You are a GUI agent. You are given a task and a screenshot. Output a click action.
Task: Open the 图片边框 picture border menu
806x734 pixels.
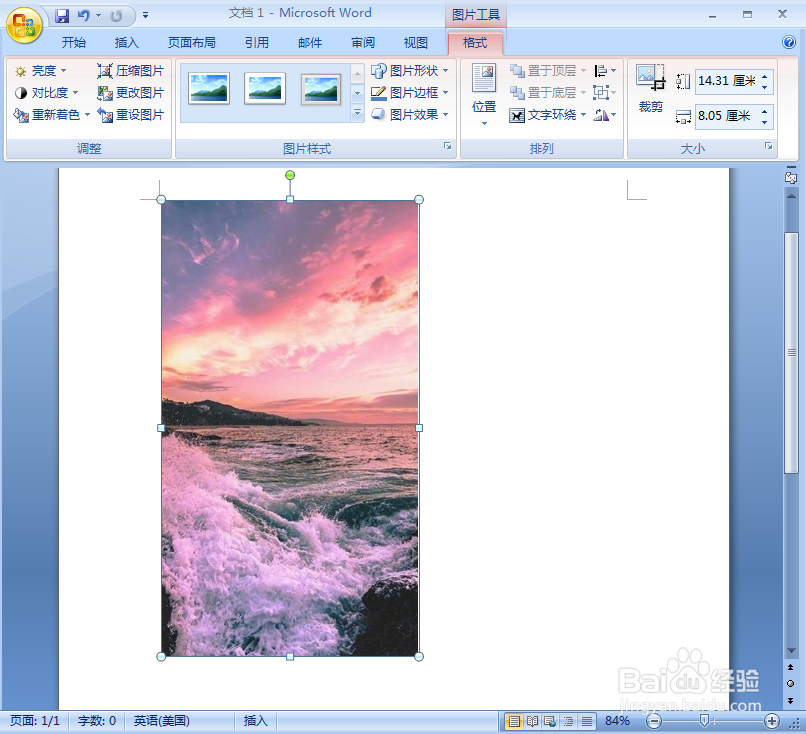410,93
